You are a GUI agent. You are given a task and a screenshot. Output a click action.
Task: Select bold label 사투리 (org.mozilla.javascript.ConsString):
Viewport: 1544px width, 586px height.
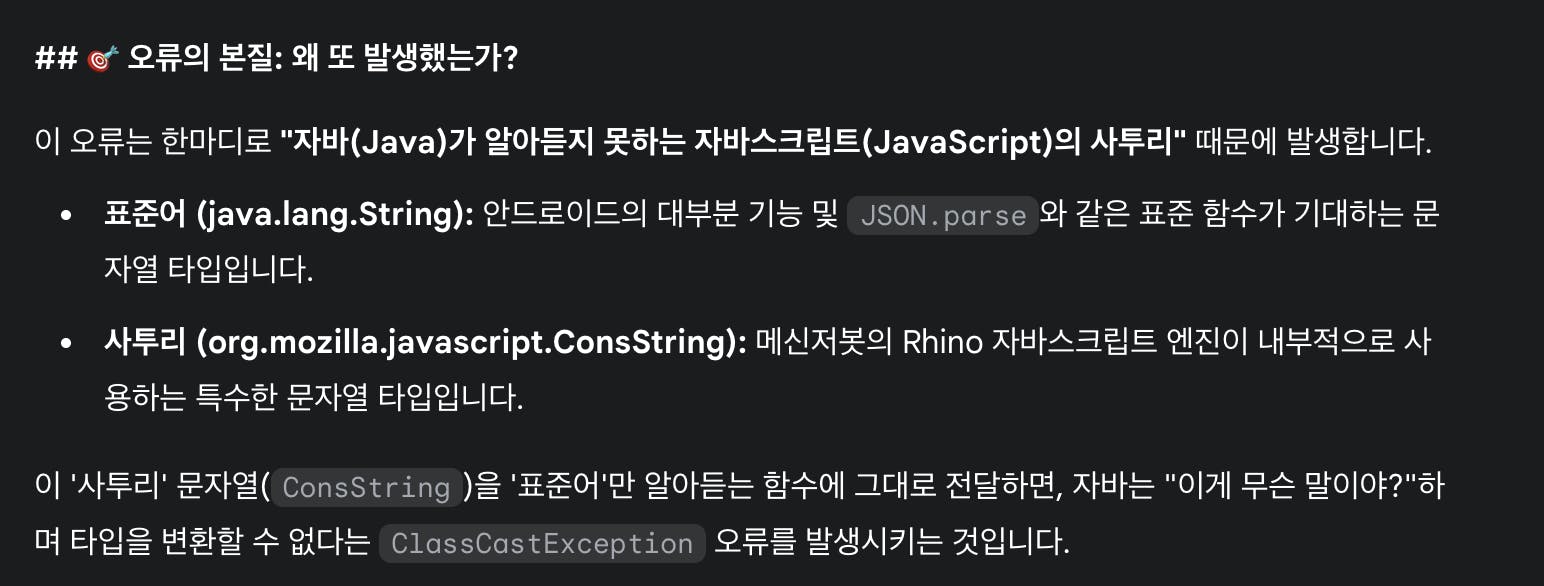pyautogui.click(x=426, y=343)
